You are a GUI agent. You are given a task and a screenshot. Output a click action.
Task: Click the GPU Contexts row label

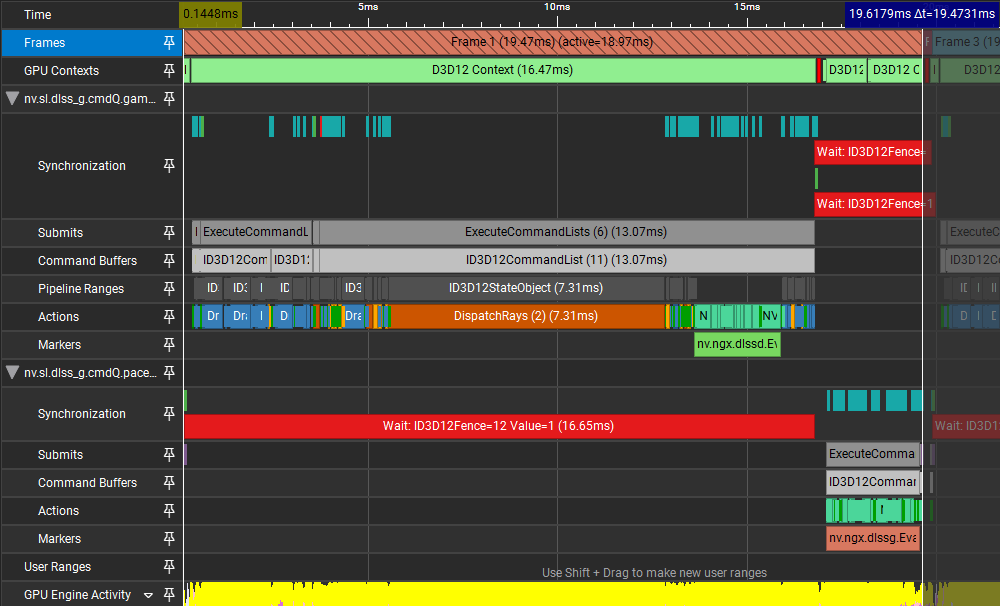[x=61, y=71]
